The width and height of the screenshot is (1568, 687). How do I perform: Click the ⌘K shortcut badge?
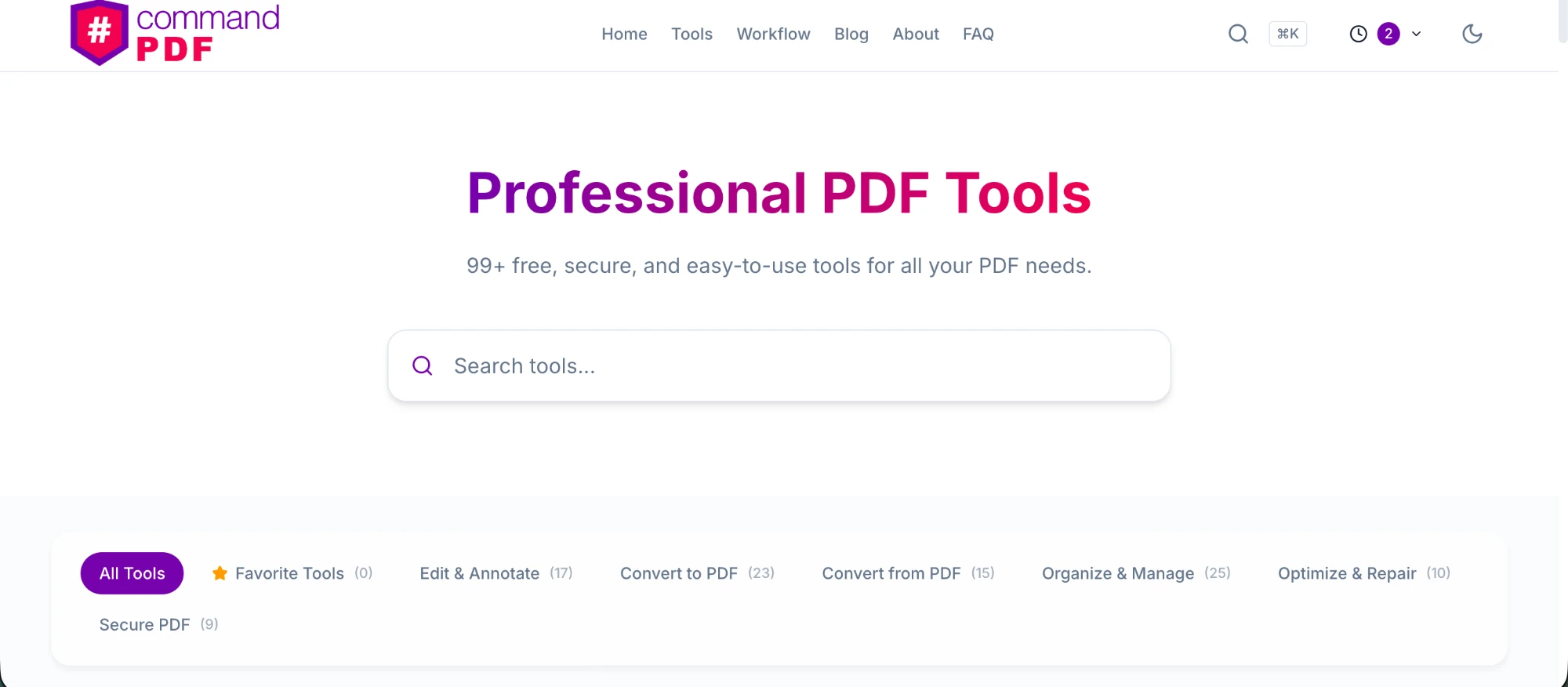coord(1288,34)
